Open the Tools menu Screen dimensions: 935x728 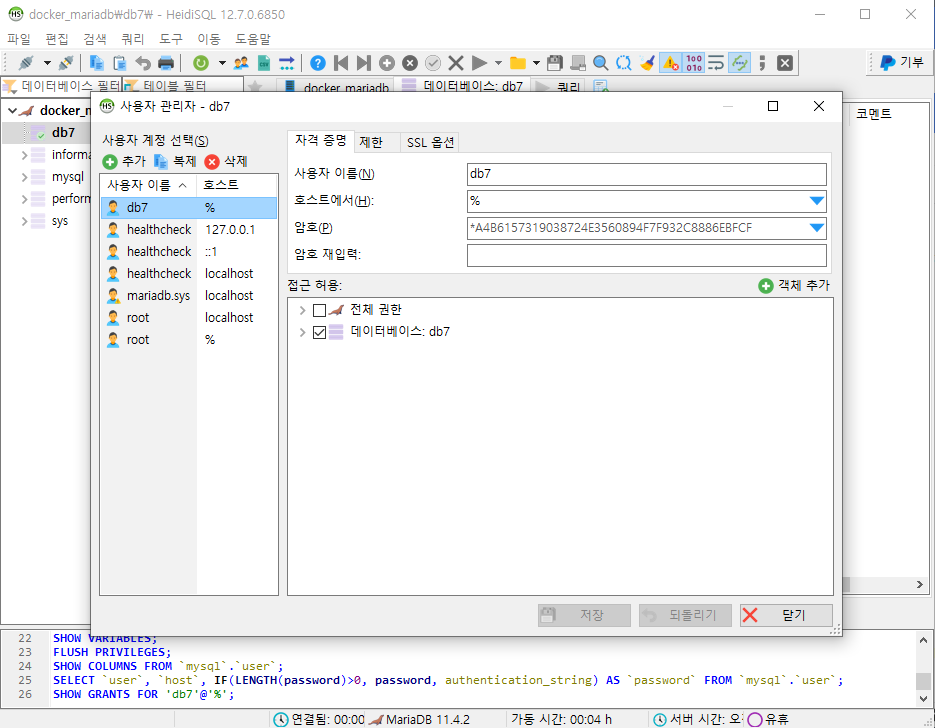point(171,39)
